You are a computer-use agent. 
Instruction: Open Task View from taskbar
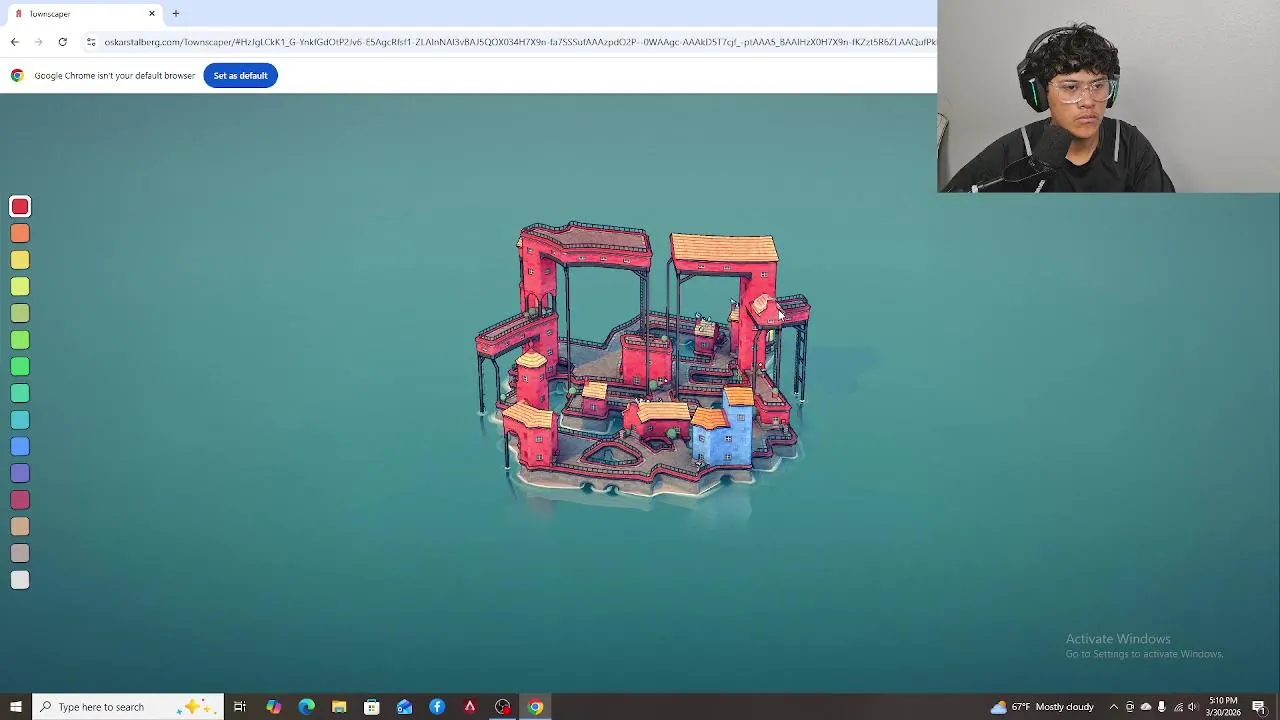point(240,707)
